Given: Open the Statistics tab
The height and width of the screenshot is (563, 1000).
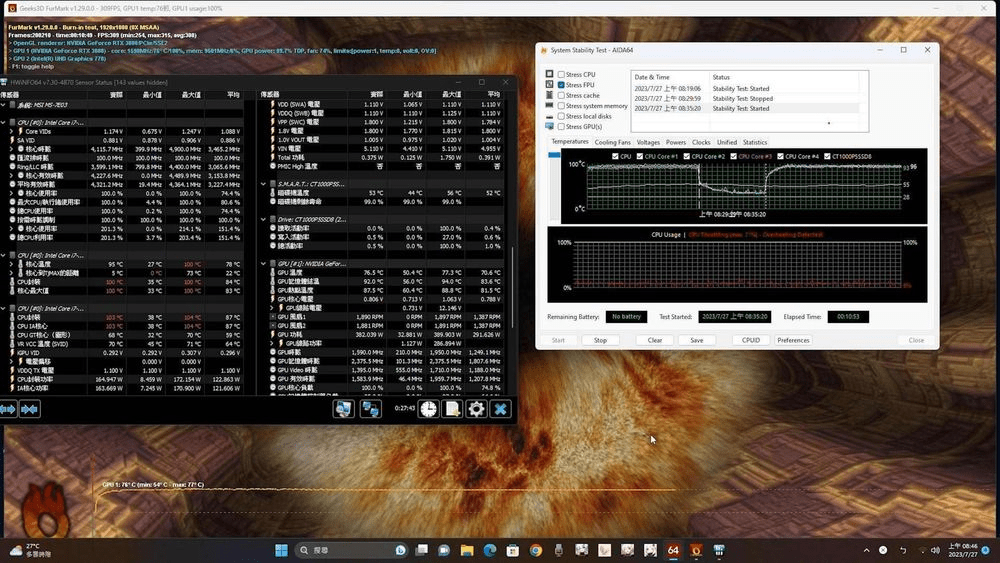Looking at the screenshot, I should 754,142.
